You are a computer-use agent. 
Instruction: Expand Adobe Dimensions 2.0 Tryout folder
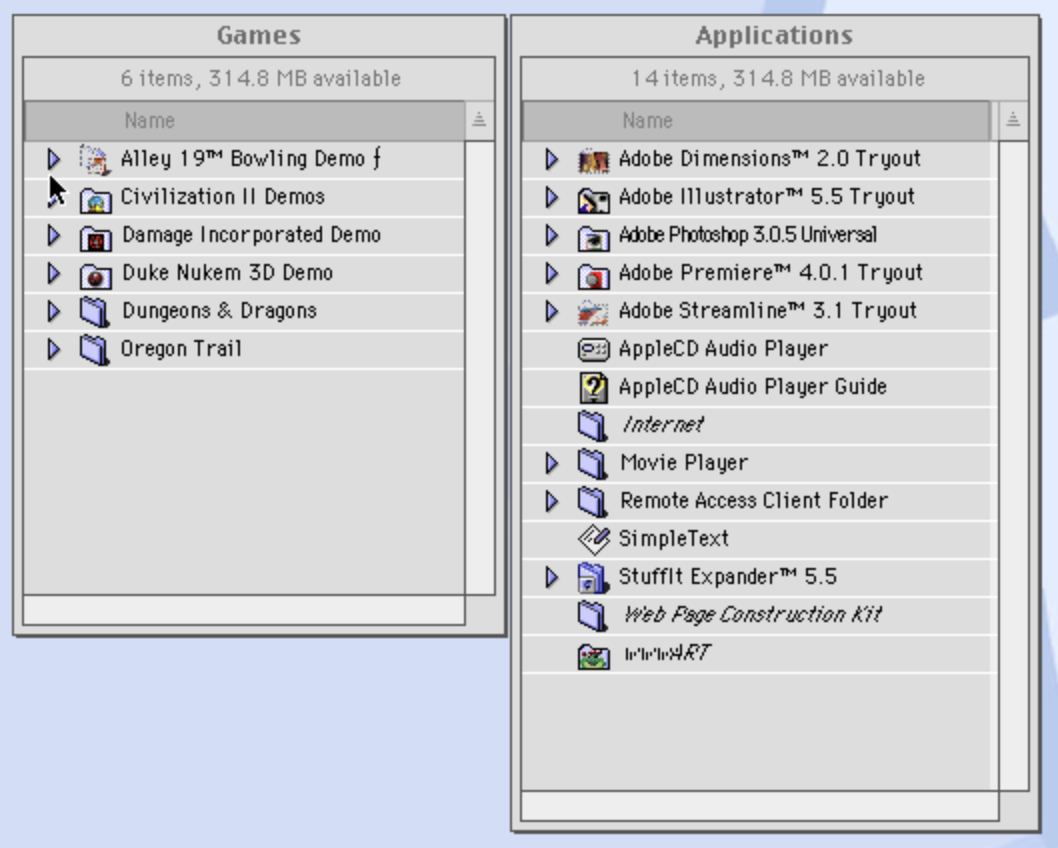(552, 159)
